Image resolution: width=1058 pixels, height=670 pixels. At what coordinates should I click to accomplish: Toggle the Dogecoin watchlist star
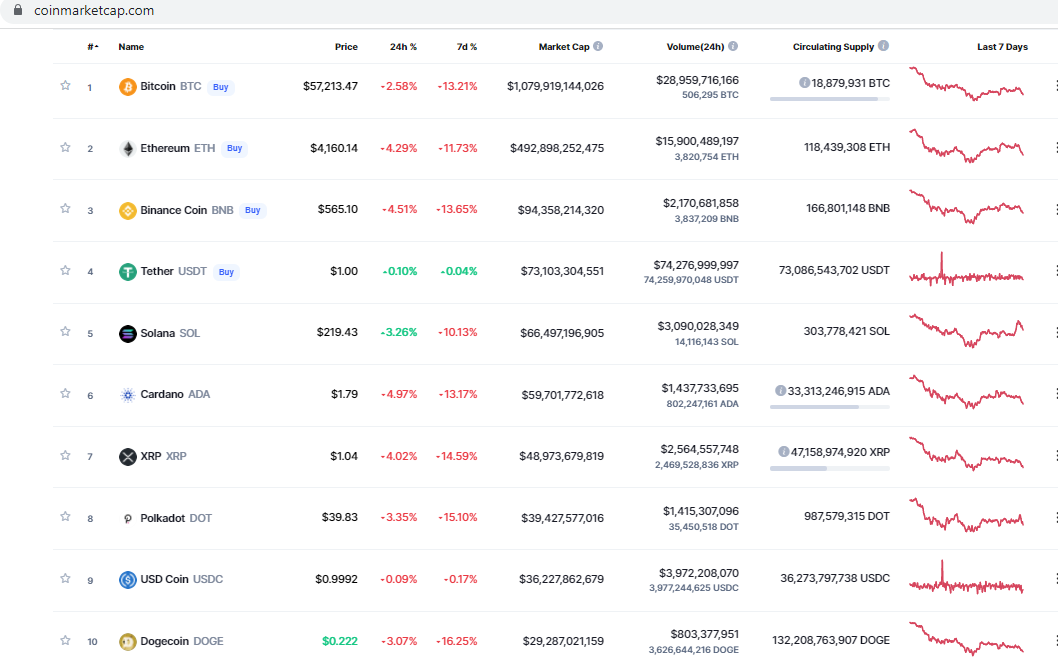coord(65,640)
